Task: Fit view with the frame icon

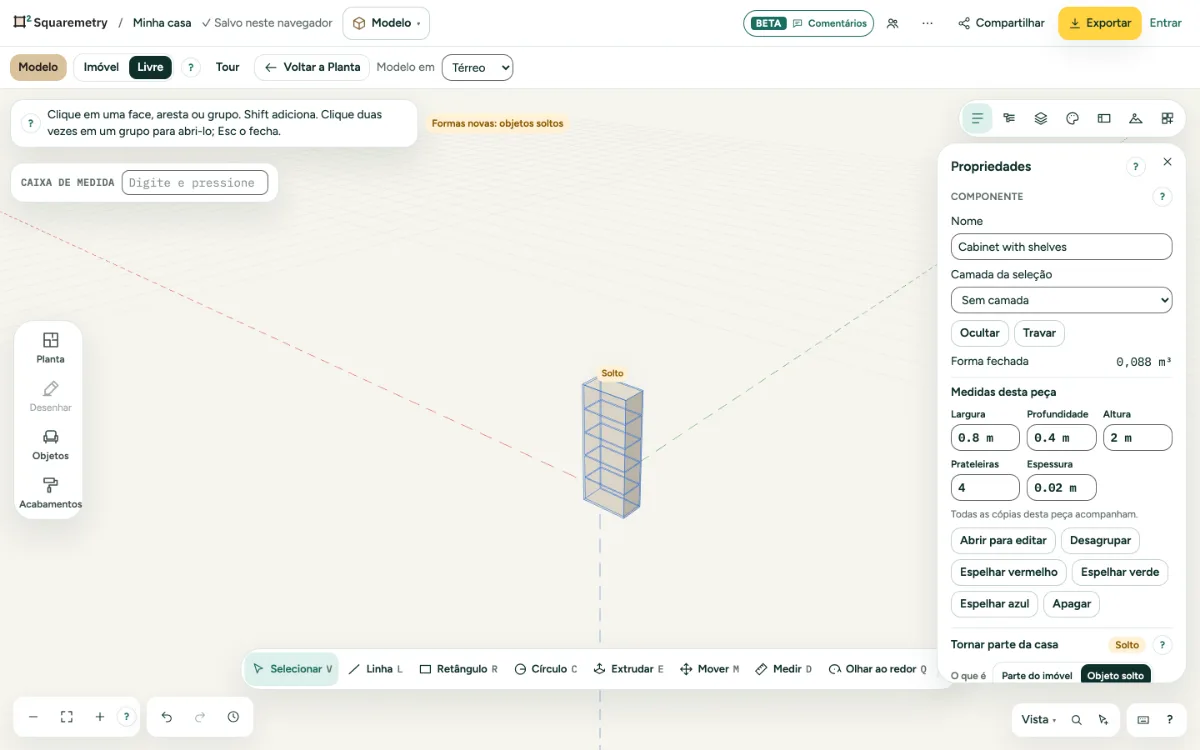Action: (x=67, y=717)
